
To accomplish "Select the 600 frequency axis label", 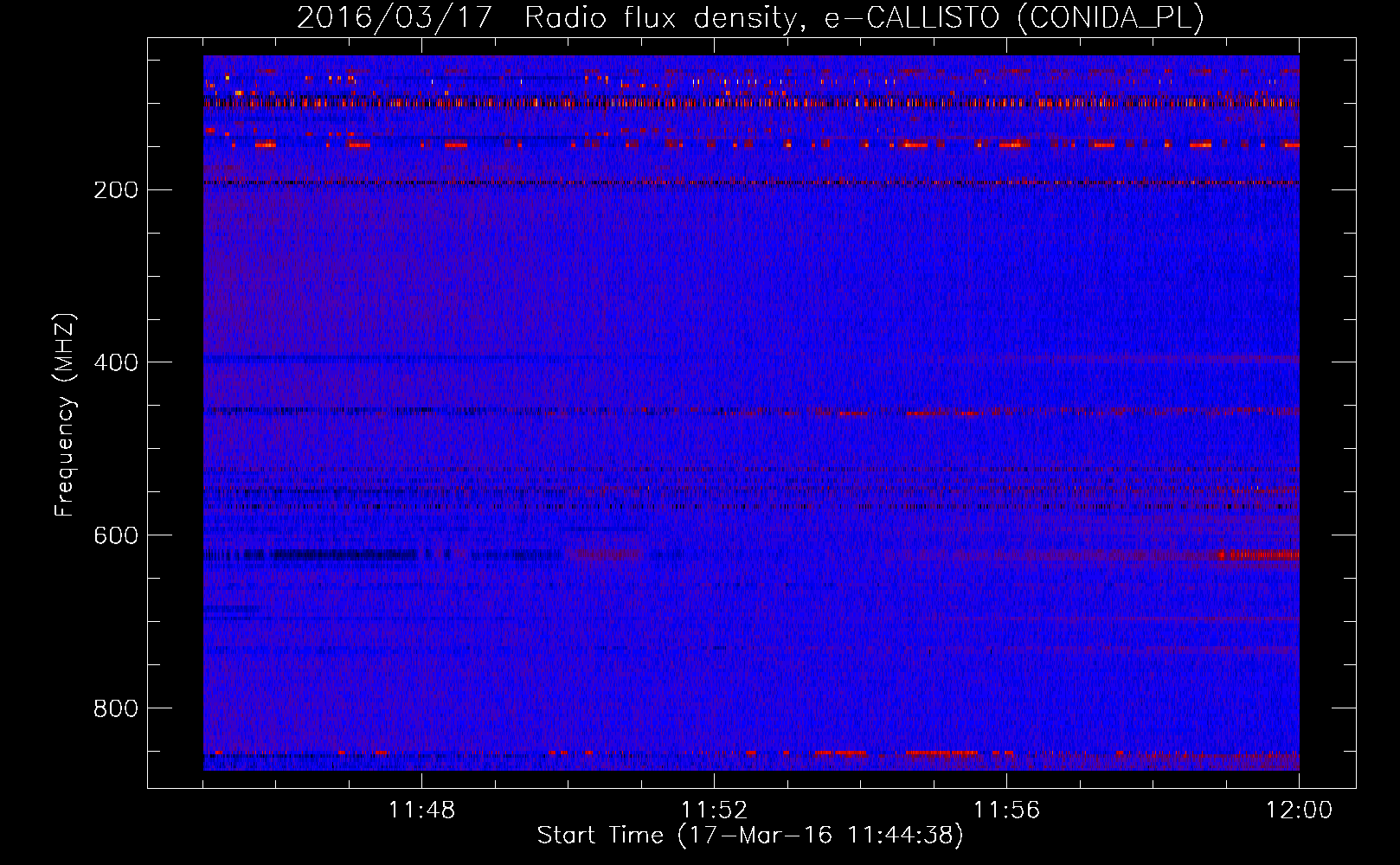I will click(x=115, y=535).
